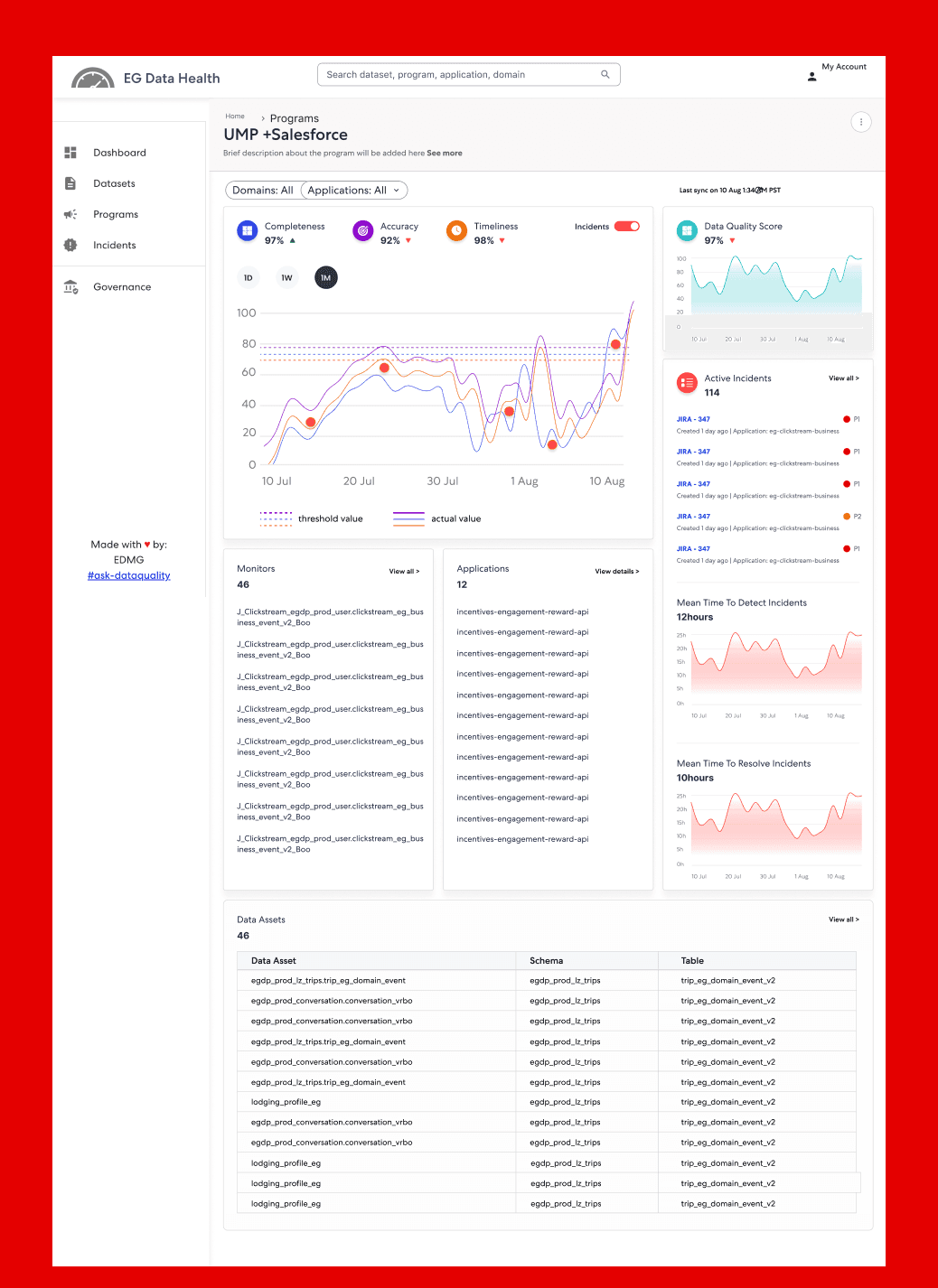Click the Data Quality Score trend chart

(769, 298)
